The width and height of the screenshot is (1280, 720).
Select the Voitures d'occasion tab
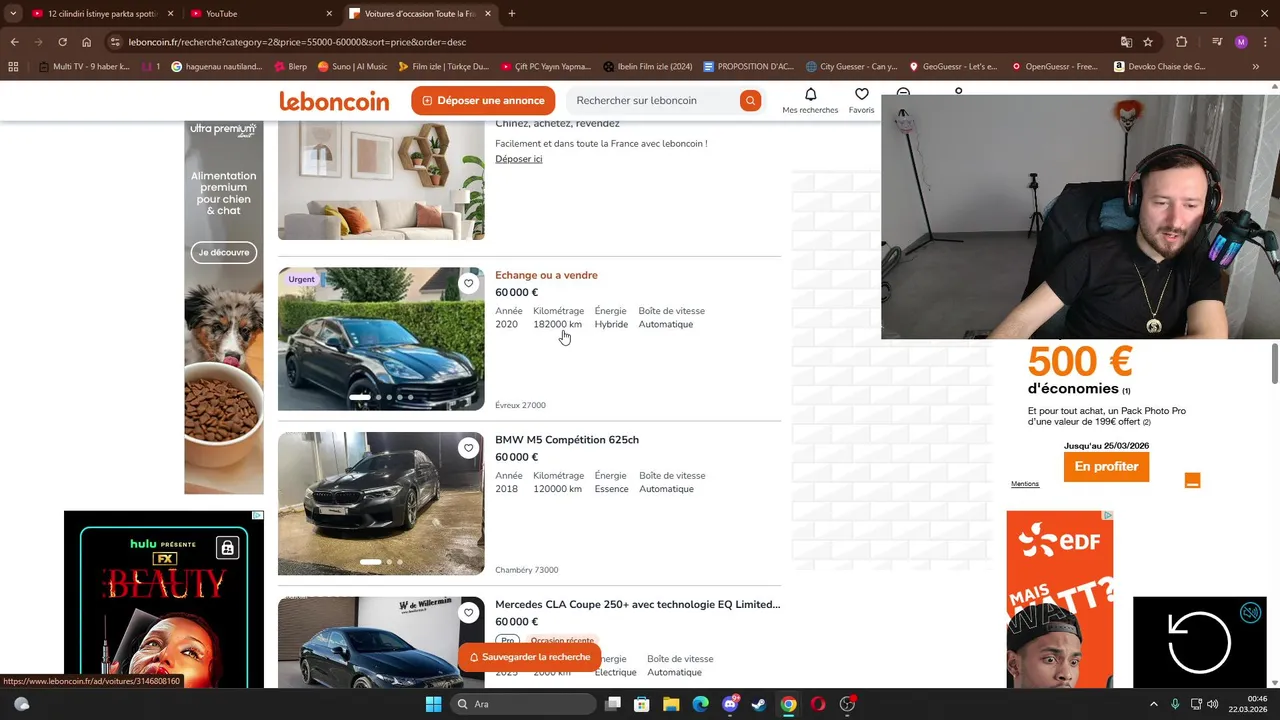pos(420,14)
